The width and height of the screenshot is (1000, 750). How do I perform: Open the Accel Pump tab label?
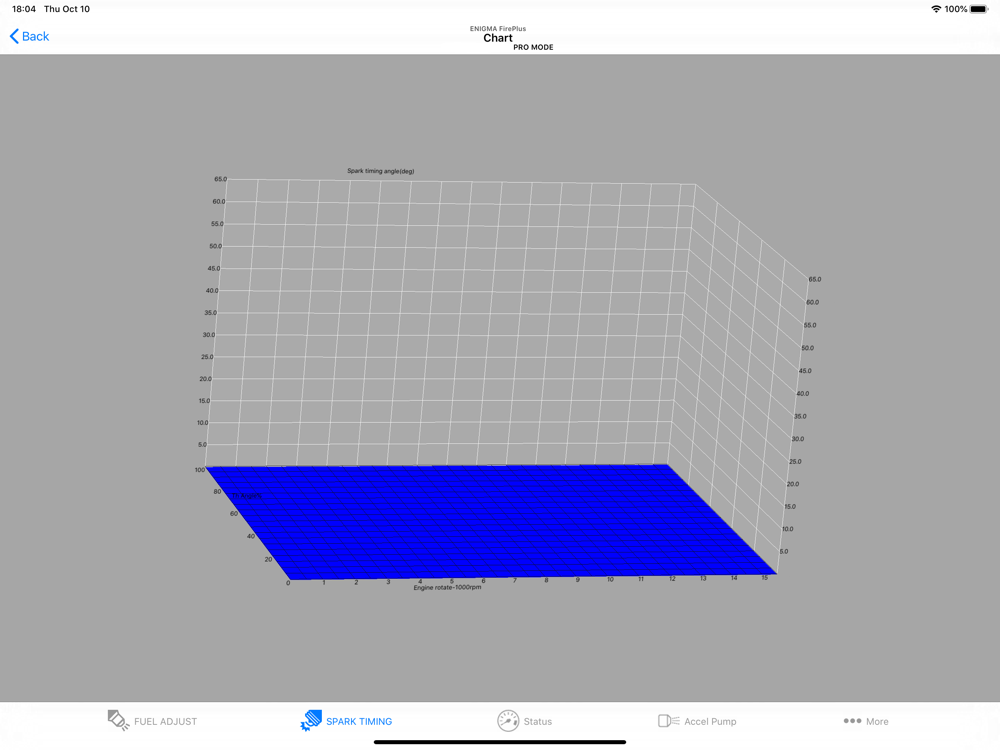710,721
